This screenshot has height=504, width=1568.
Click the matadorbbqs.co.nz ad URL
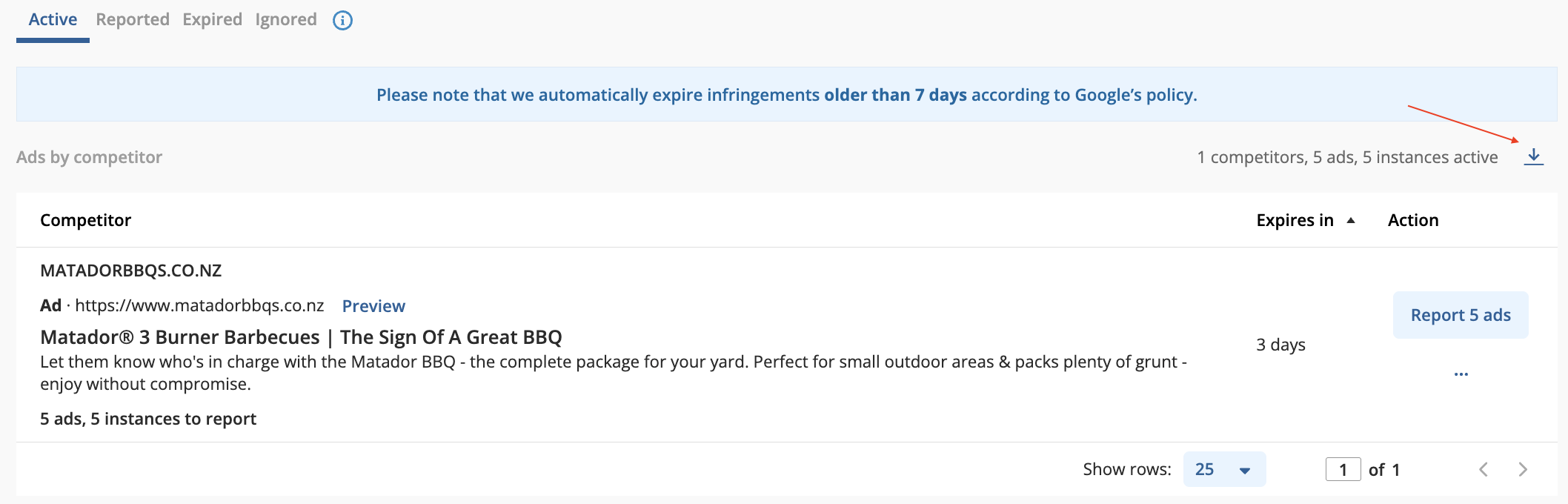coord(199,306)
